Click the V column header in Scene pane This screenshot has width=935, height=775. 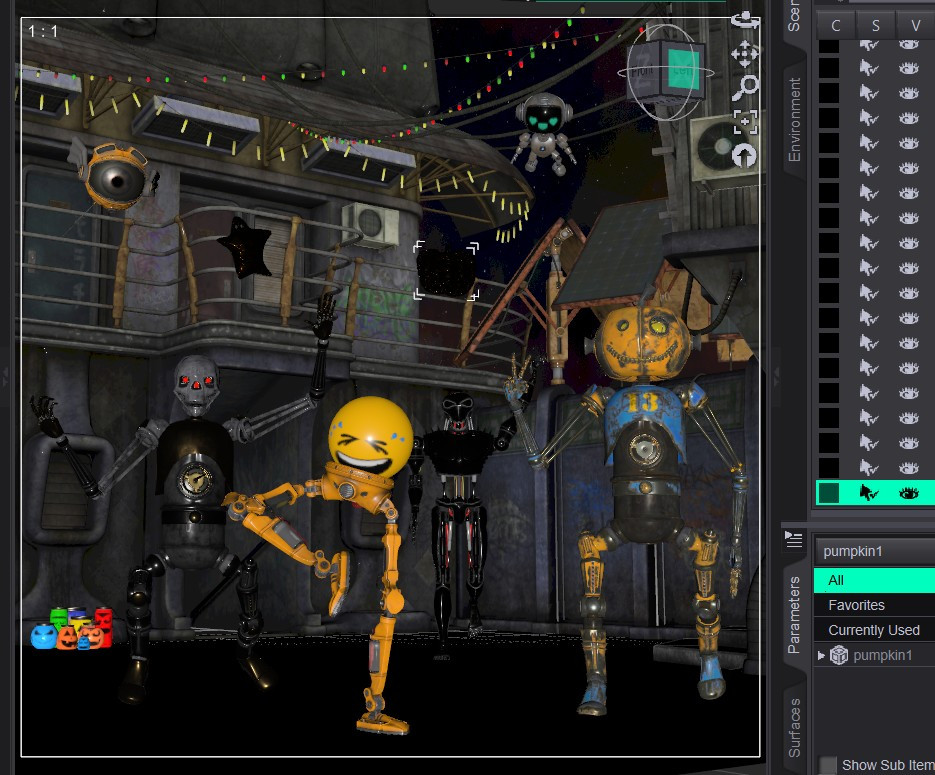pos(915,26)
